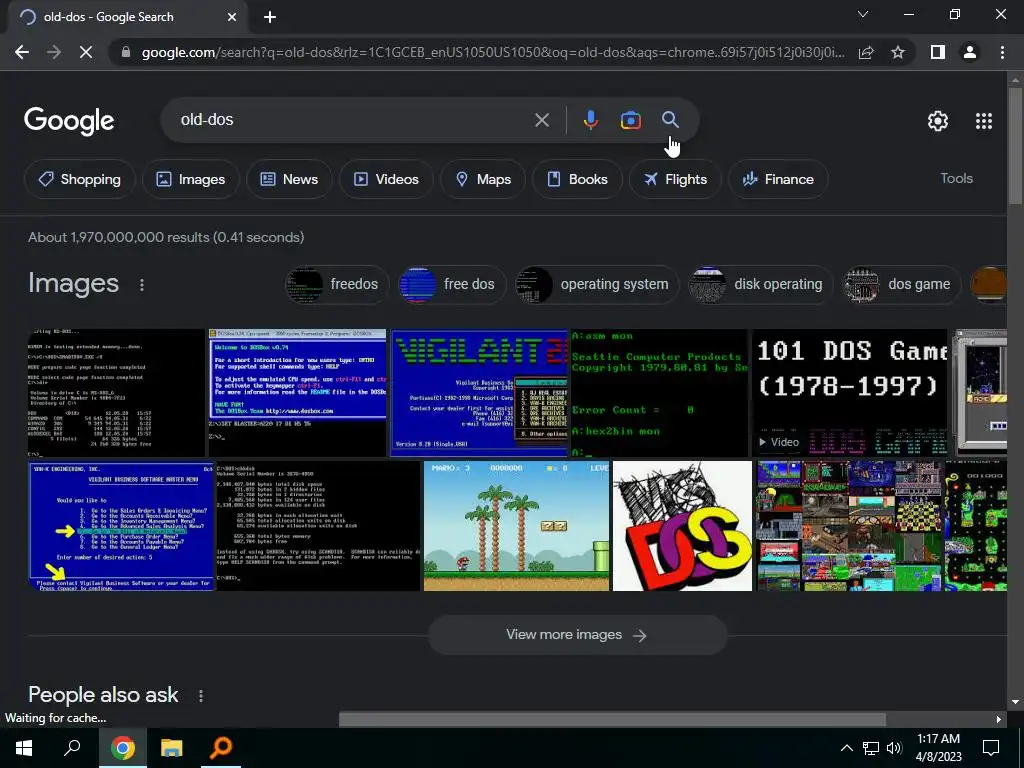This screenshot has height=768, width=1024.
Task: View site info via the lock icon
Action: (126, 52)
